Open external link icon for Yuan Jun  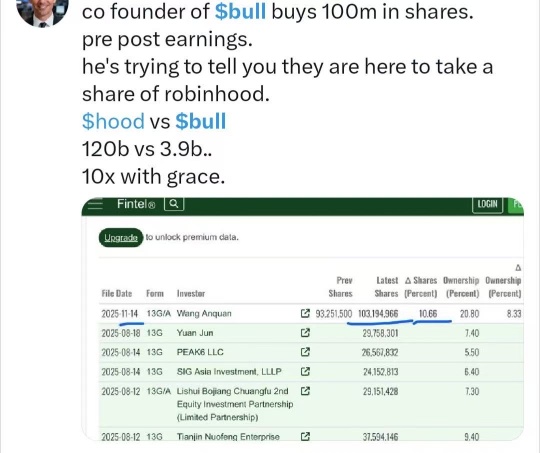pyautogui.click(x=305, y=333)
